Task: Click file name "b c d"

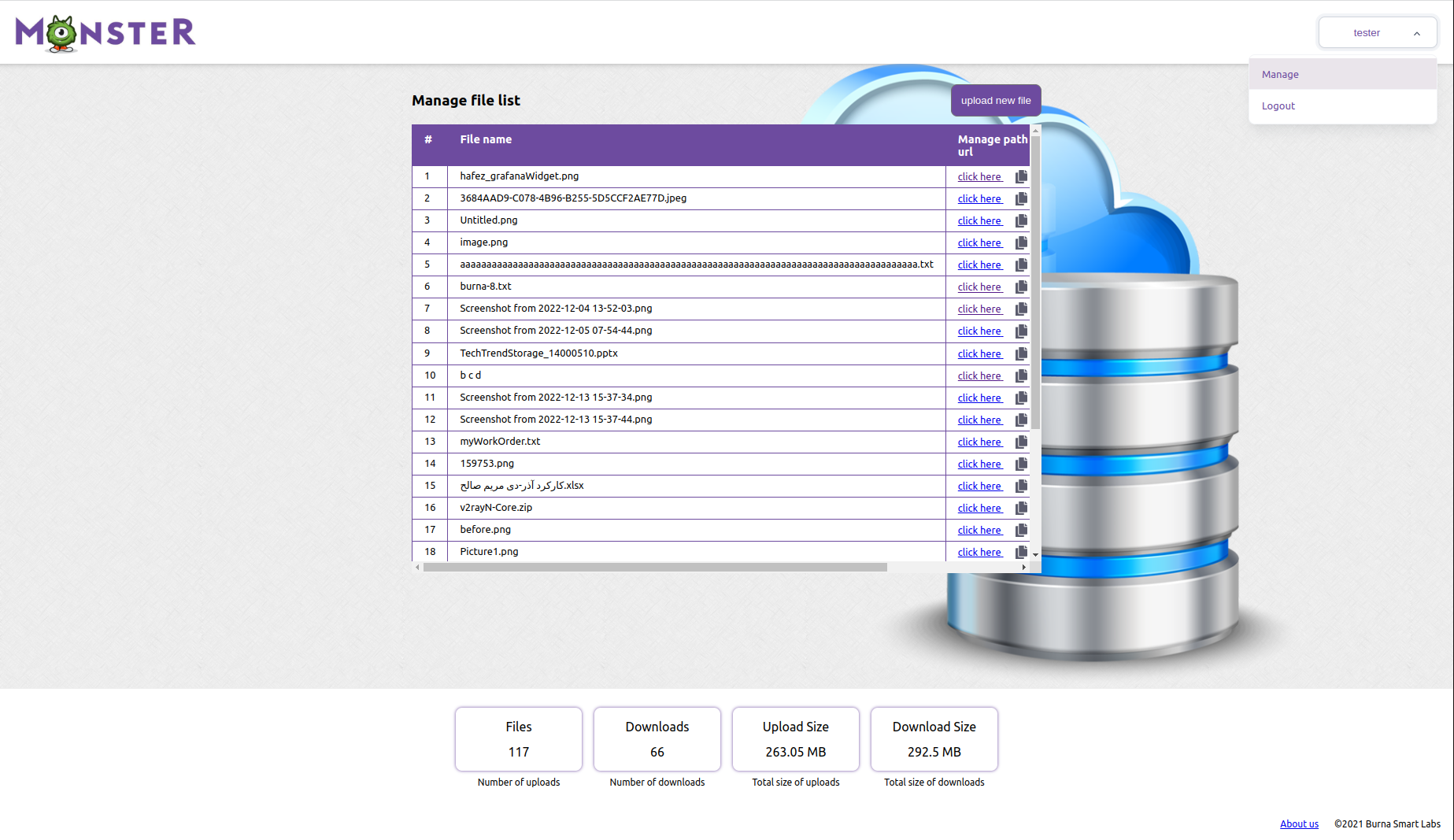Action: pos(471,376)
